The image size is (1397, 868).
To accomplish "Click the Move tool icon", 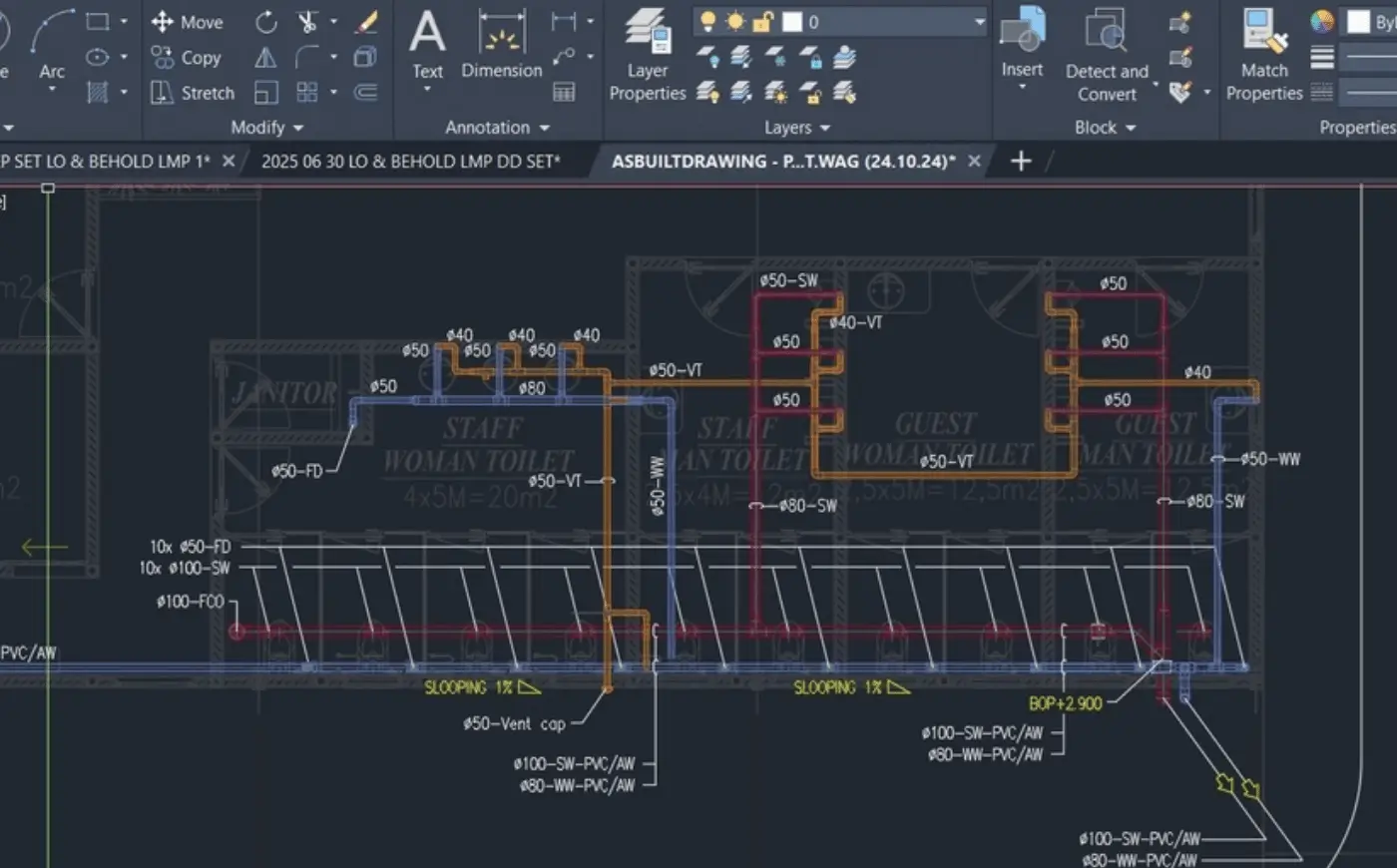I will pos(163,22).
